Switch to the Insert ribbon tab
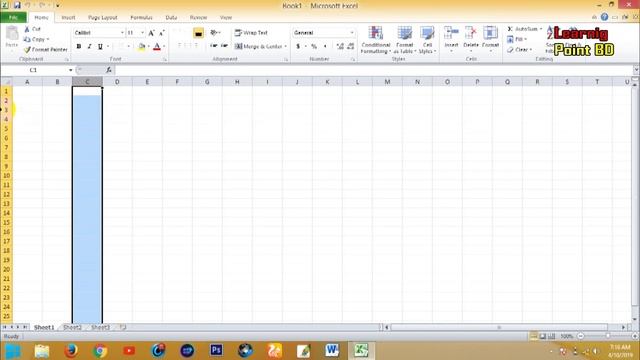 tap(68, 18)
